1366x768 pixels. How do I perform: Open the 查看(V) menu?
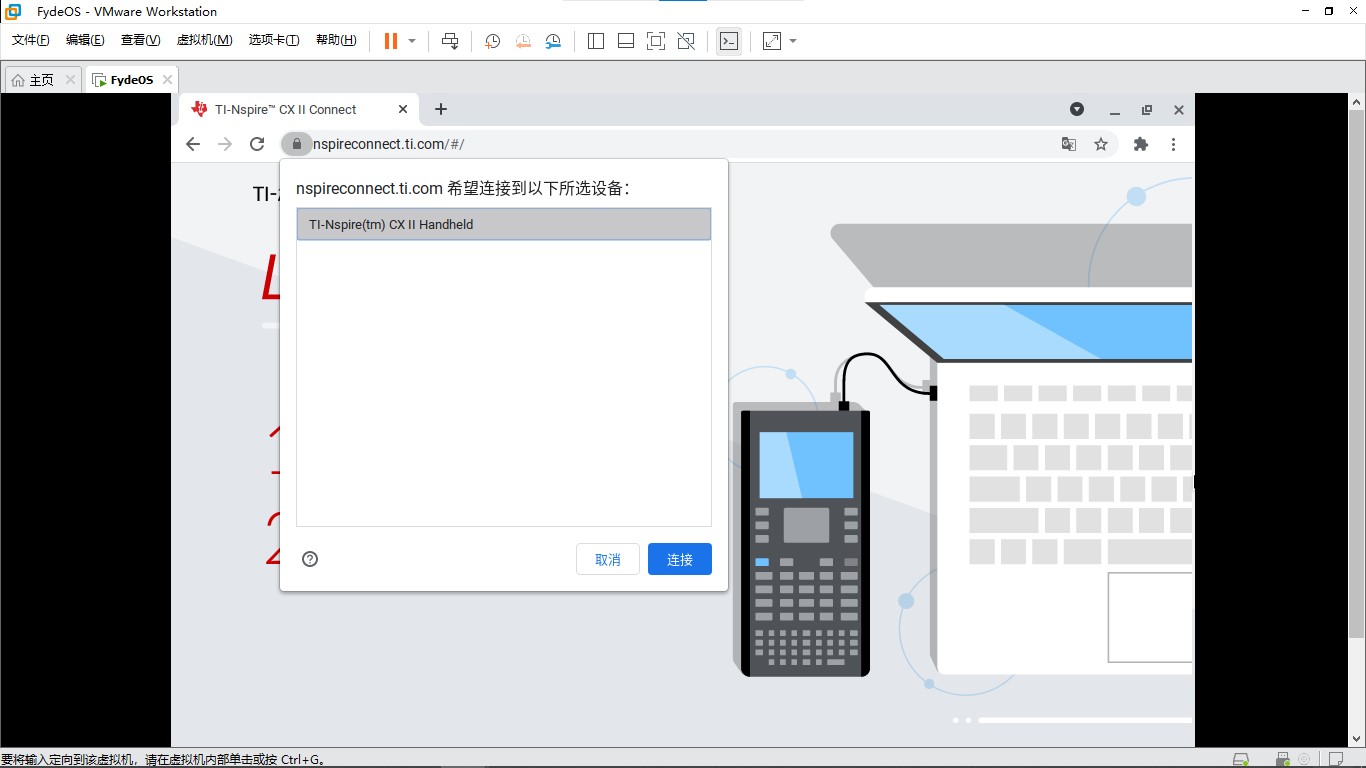(x=140, y=40)
